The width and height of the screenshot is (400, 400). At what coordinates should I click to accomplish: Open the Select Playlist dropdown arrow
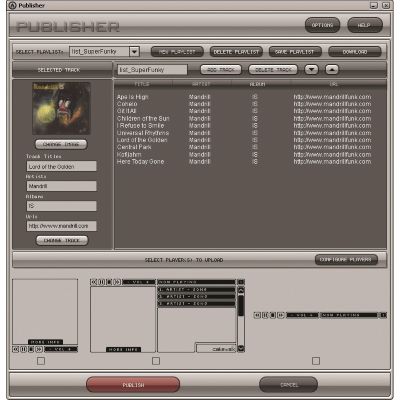tap(134, 52)
